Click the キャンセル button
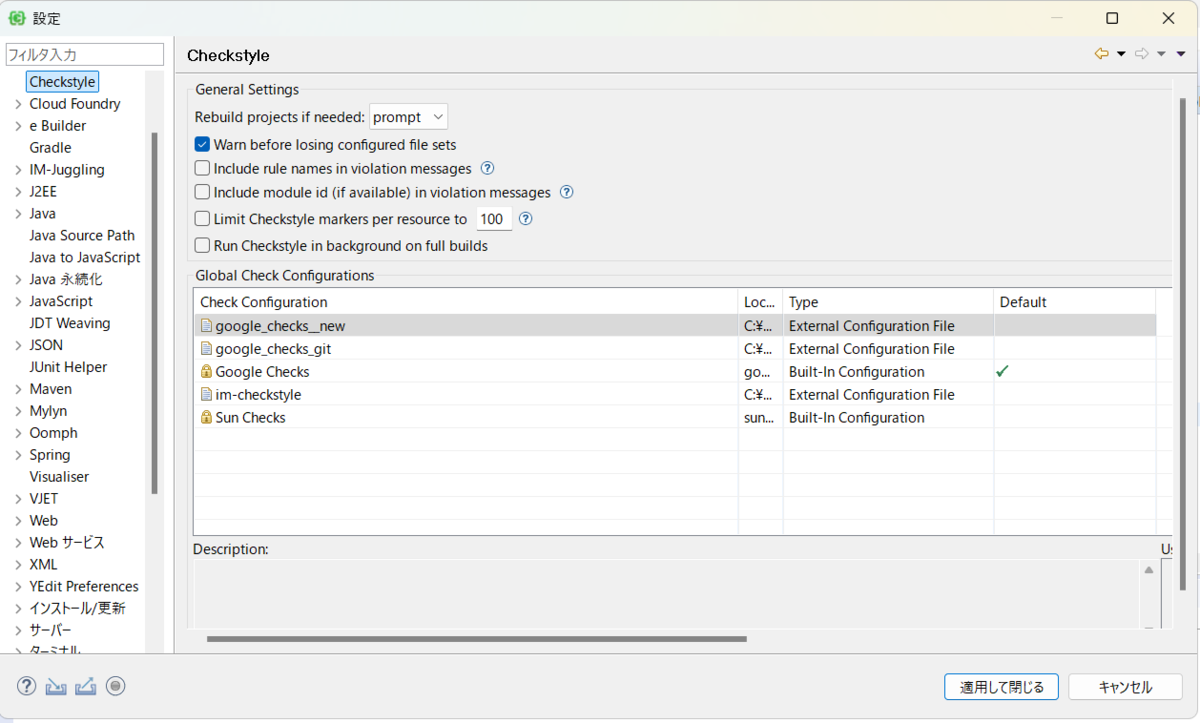This screenshot has height=723, width=1200. tap(1125, 687)
